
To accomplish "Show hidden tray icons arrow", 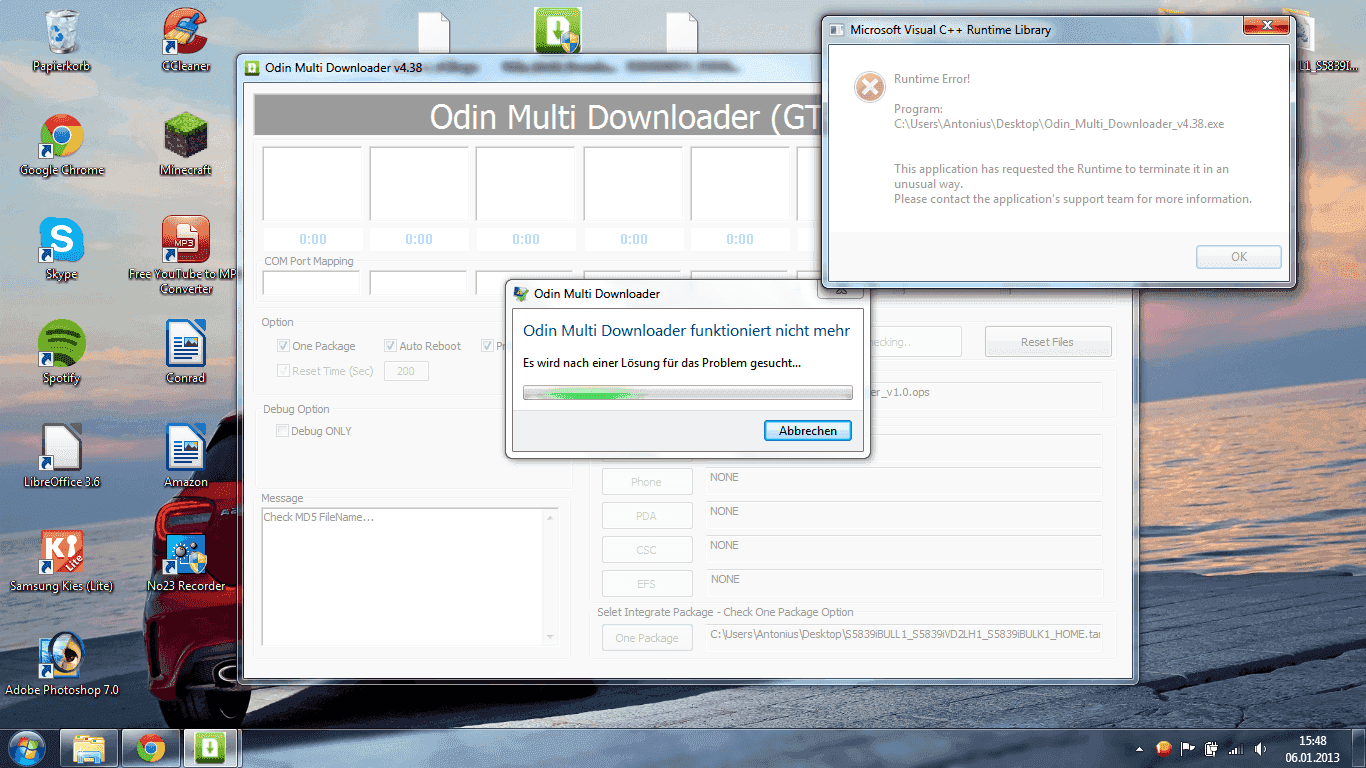I will point(1139,748).
